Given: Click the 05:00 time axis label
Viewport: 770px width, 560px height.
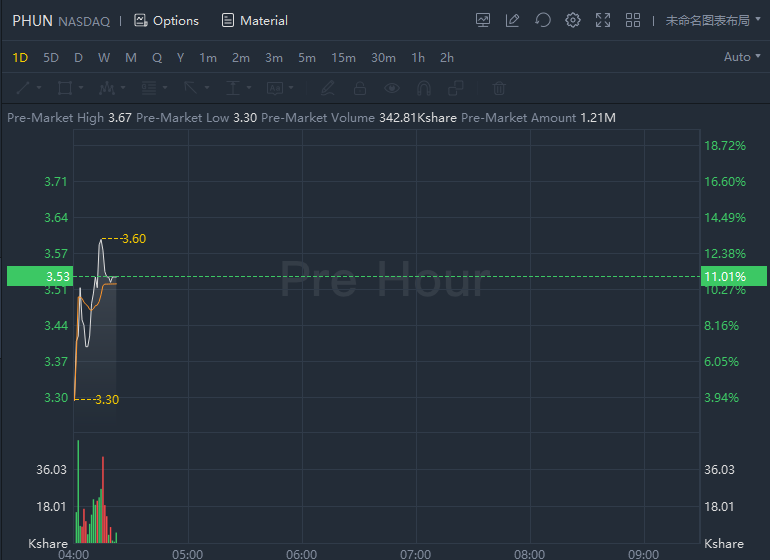Looking at the screenshot, I should click(188, 554).
